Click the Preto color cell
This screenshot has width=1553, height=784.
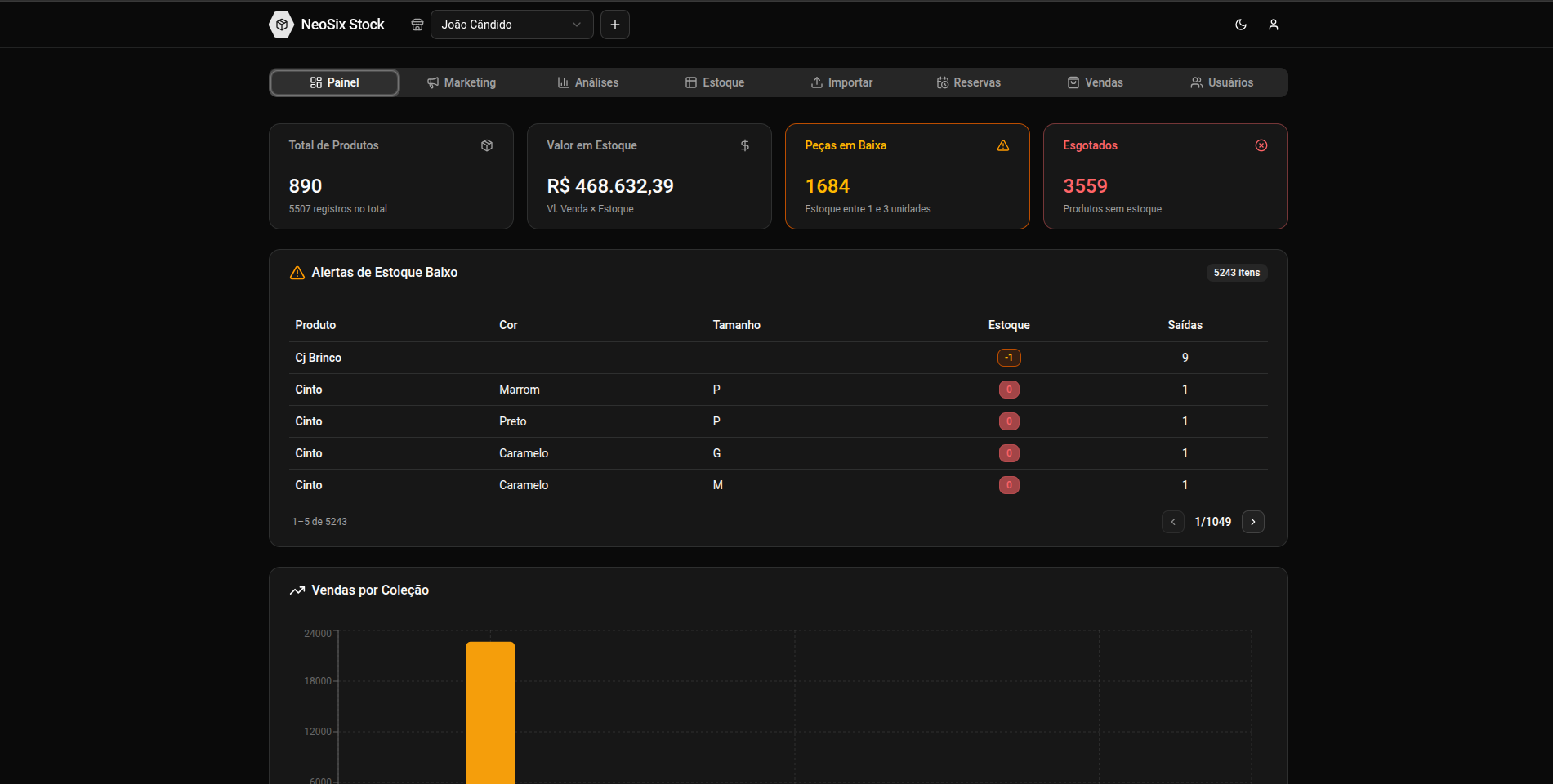513,421
